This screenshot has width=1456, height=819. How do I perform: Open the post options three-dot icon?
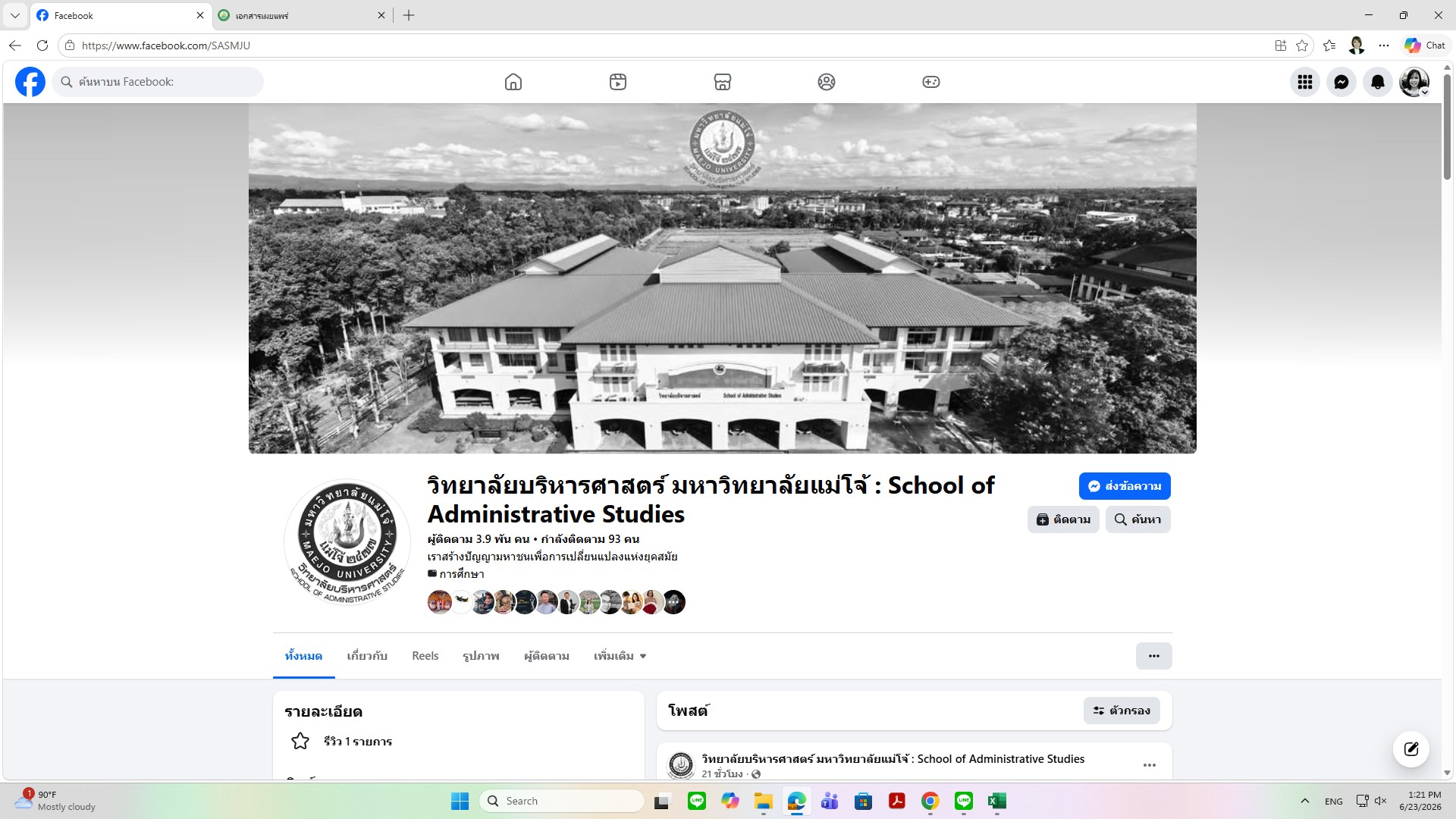pyautogui.click(x=1150, y=765)
